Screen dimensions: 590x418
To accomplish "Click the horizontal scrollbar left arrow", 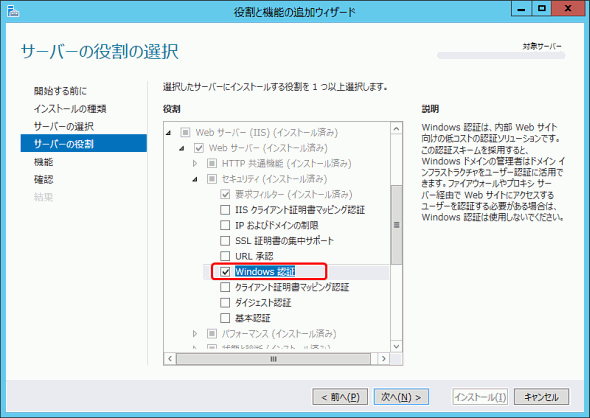I will (x=170, y=359).
